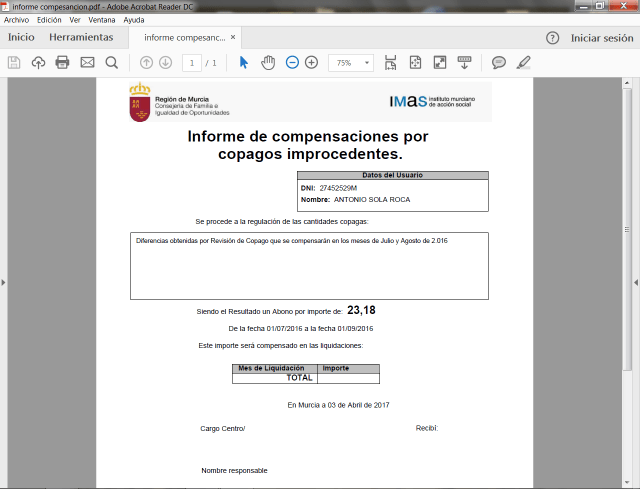Viewport: 640px width, 489px height.
Task: Close the informe compesanc tab
Action: pyautogui.click(x=233, y=37)
